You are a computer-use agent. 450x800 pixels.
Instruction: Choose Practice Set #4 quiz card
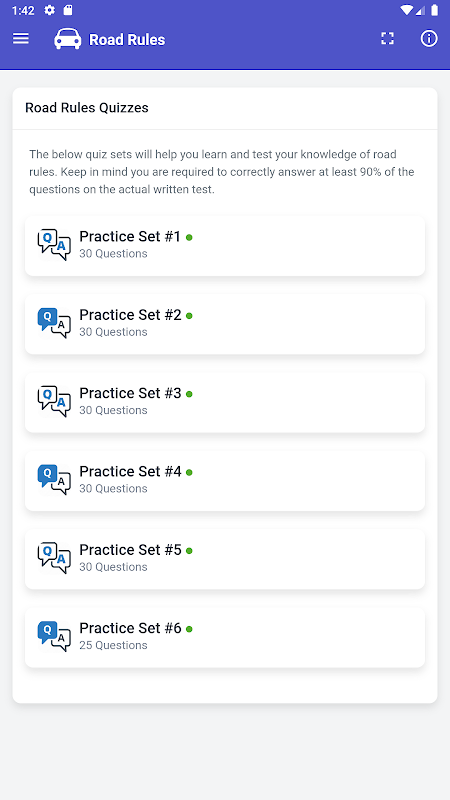pos(225,481)
